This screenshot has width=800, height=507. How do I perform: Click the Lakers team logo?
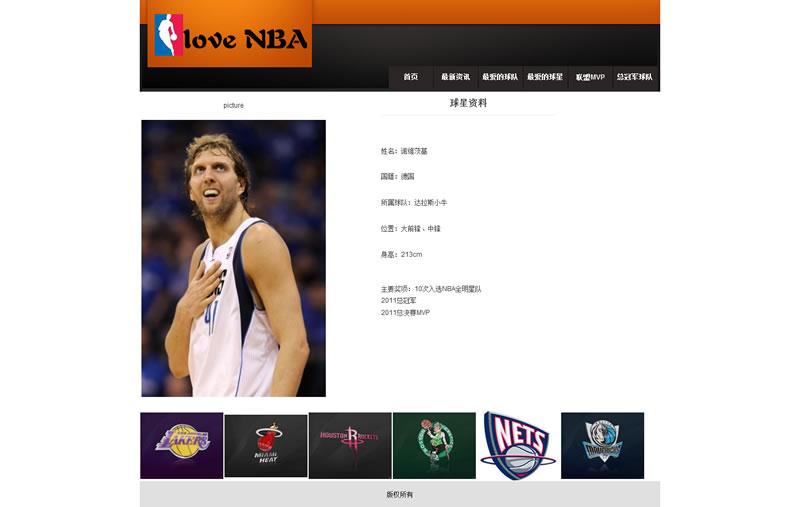(x=181, y=445)
